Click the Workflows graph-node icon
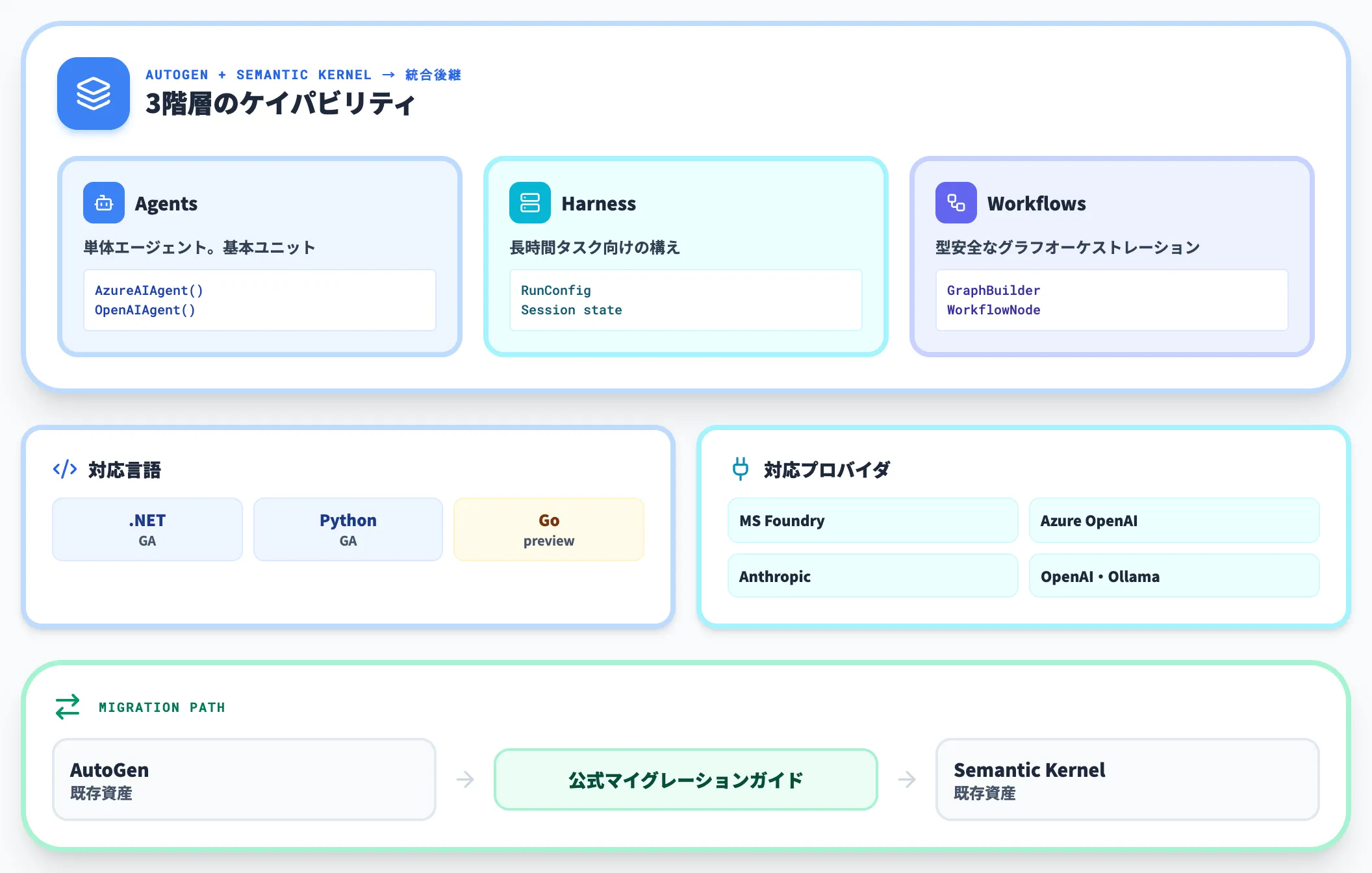 coord(956,203)
